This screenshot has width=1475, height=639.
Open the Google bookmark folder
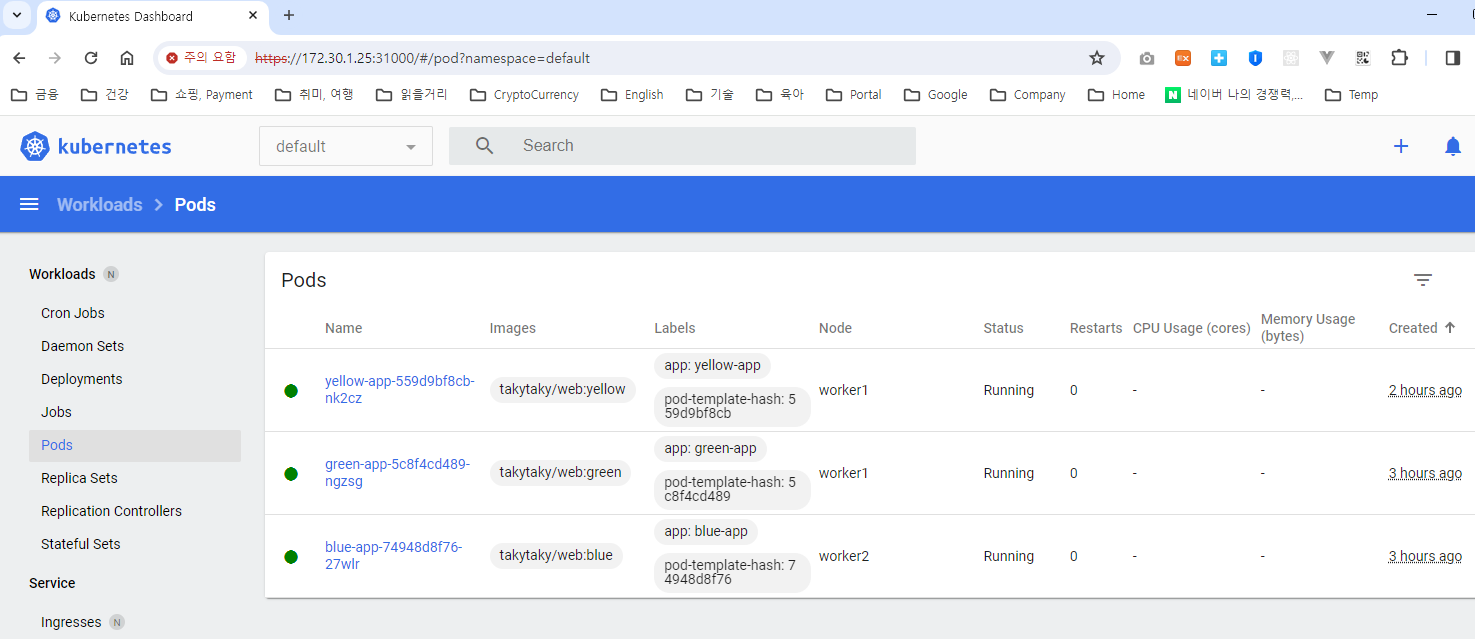tap(936, 95)
